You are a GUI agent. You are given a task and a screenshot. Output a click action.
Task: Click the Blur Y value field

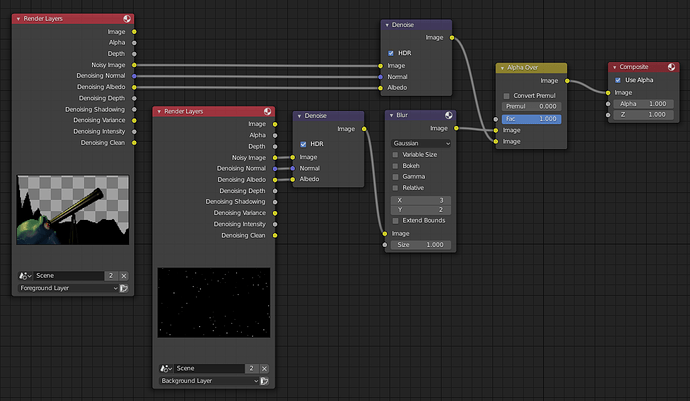(421, 210)
